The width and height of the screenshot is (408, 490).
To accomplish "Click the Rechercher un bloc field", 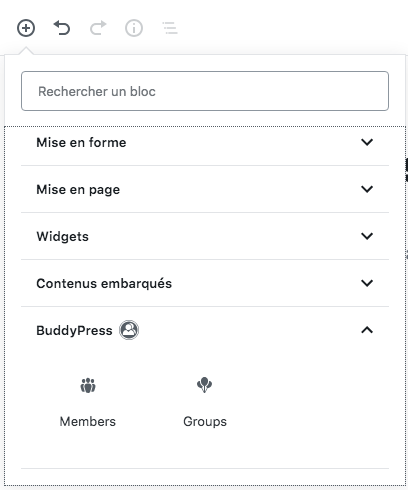I will click(205, 91).
